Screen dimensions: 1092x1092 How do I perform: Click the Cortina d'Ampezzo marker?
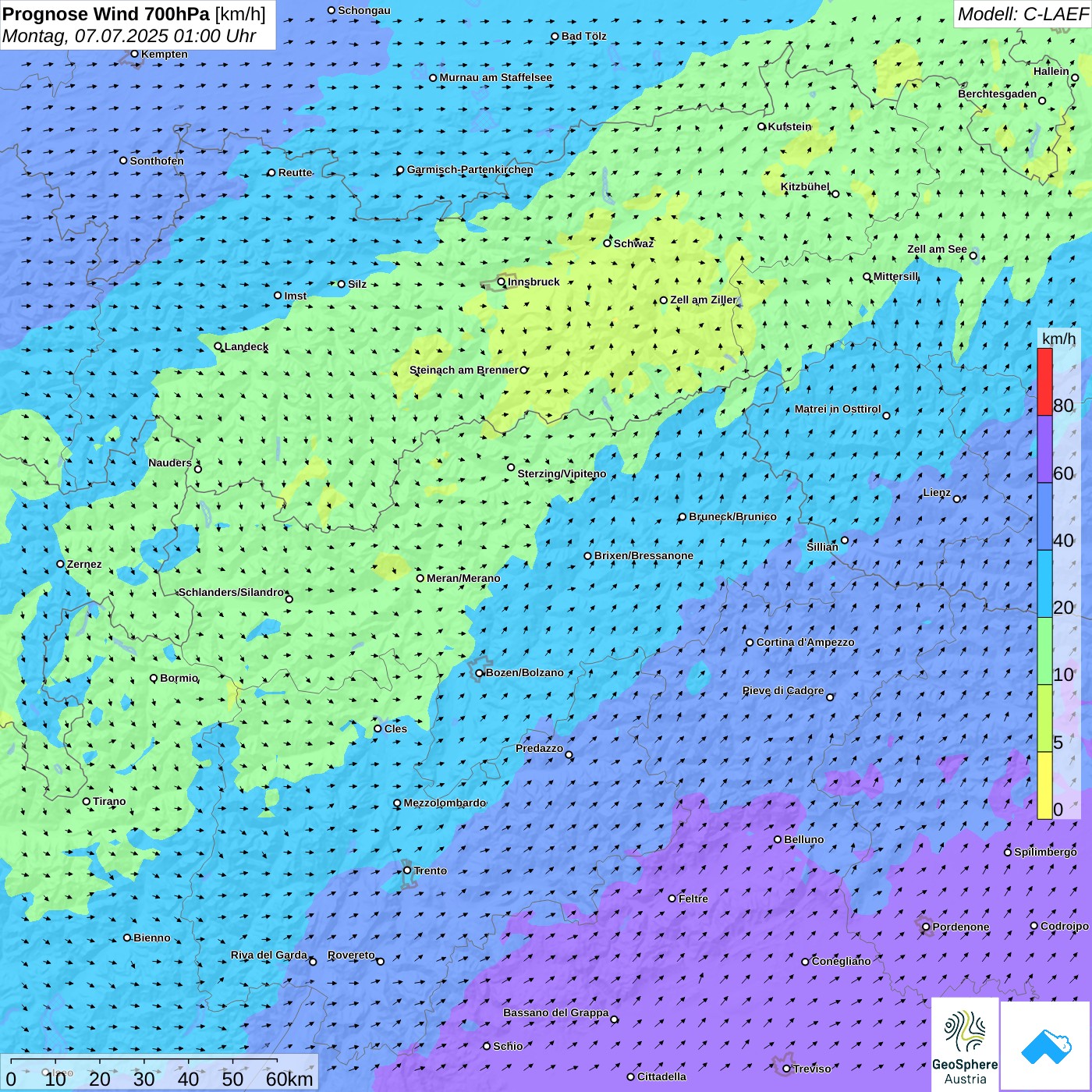point(750,643)
